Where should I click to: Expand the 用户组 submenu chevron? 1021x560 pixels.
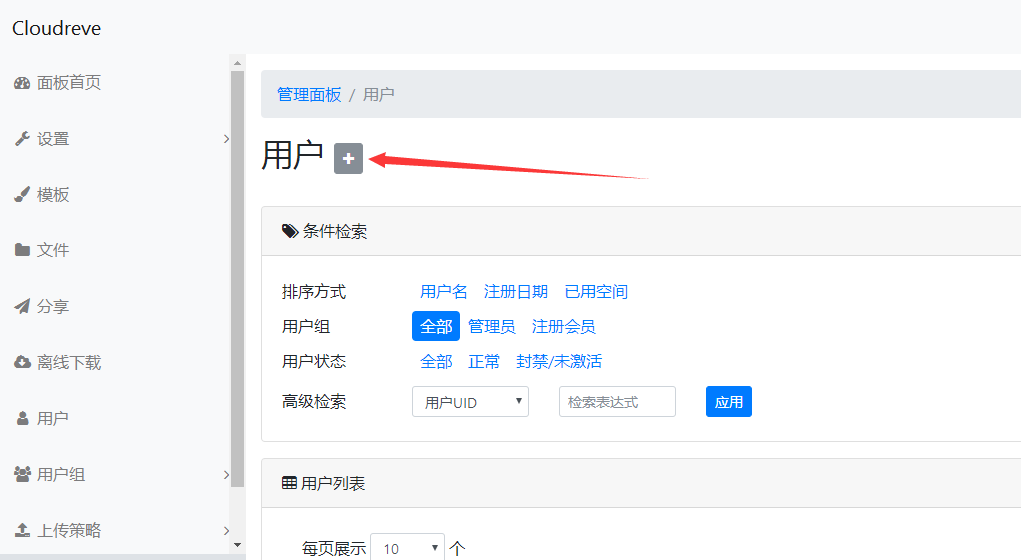226,475
